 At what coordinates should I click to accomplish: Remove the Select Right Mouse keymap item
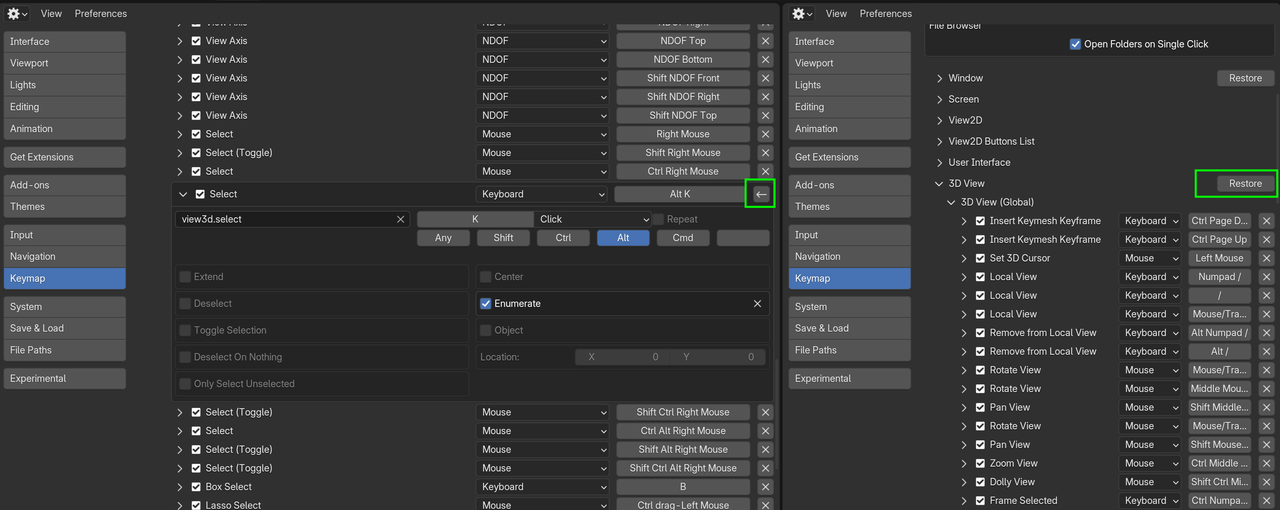tap(765, 134)
